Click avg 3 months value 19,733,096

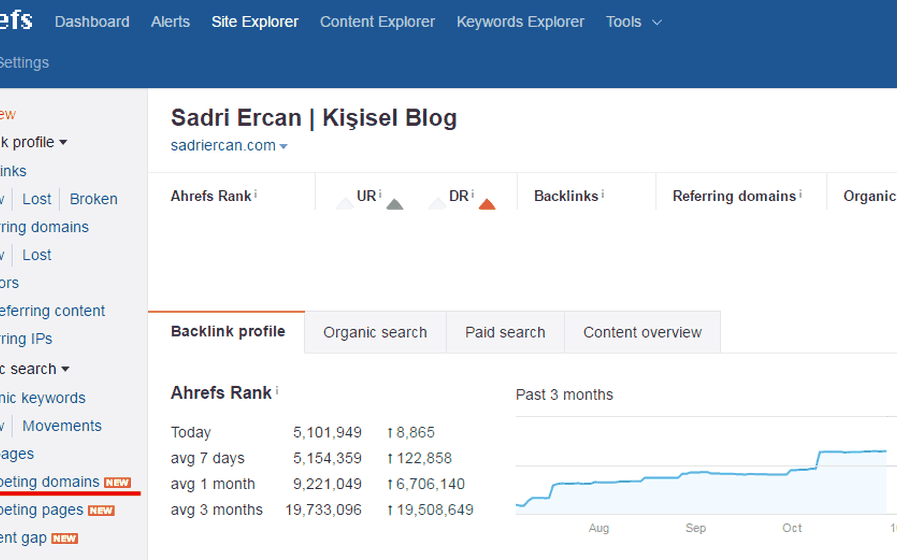(x=323, y=510)
